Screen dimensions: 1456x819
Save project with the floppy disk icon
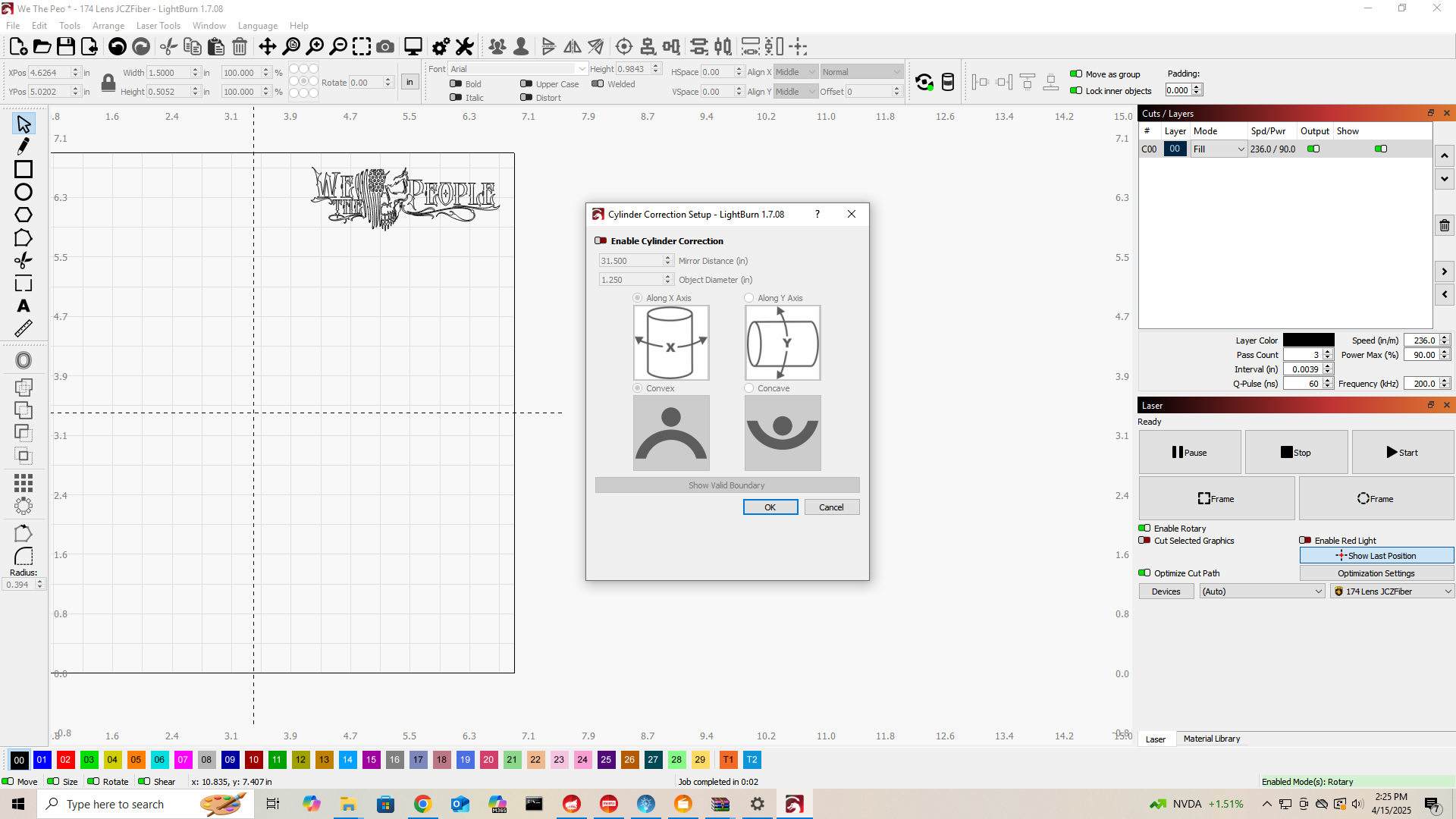(66, 47)
